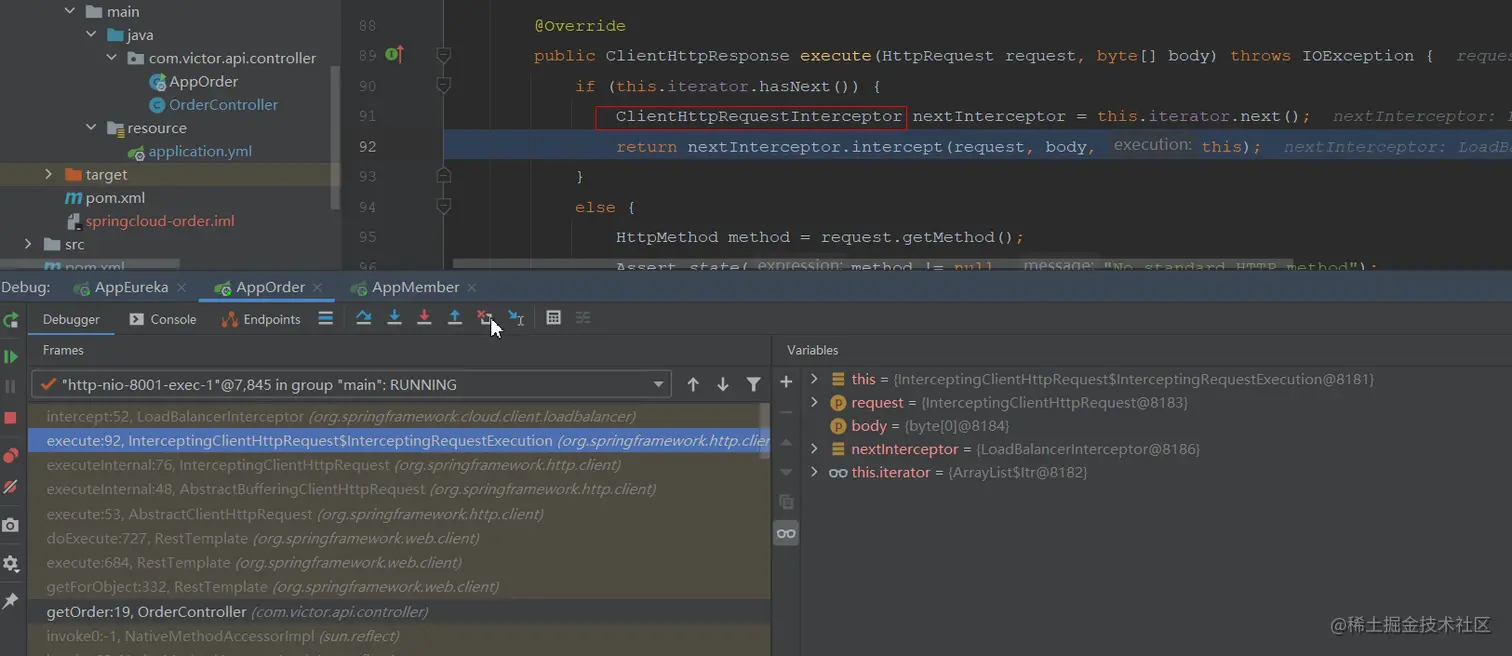
Task: Click the Step Over debugger icon
Action: tap(364, 318)
